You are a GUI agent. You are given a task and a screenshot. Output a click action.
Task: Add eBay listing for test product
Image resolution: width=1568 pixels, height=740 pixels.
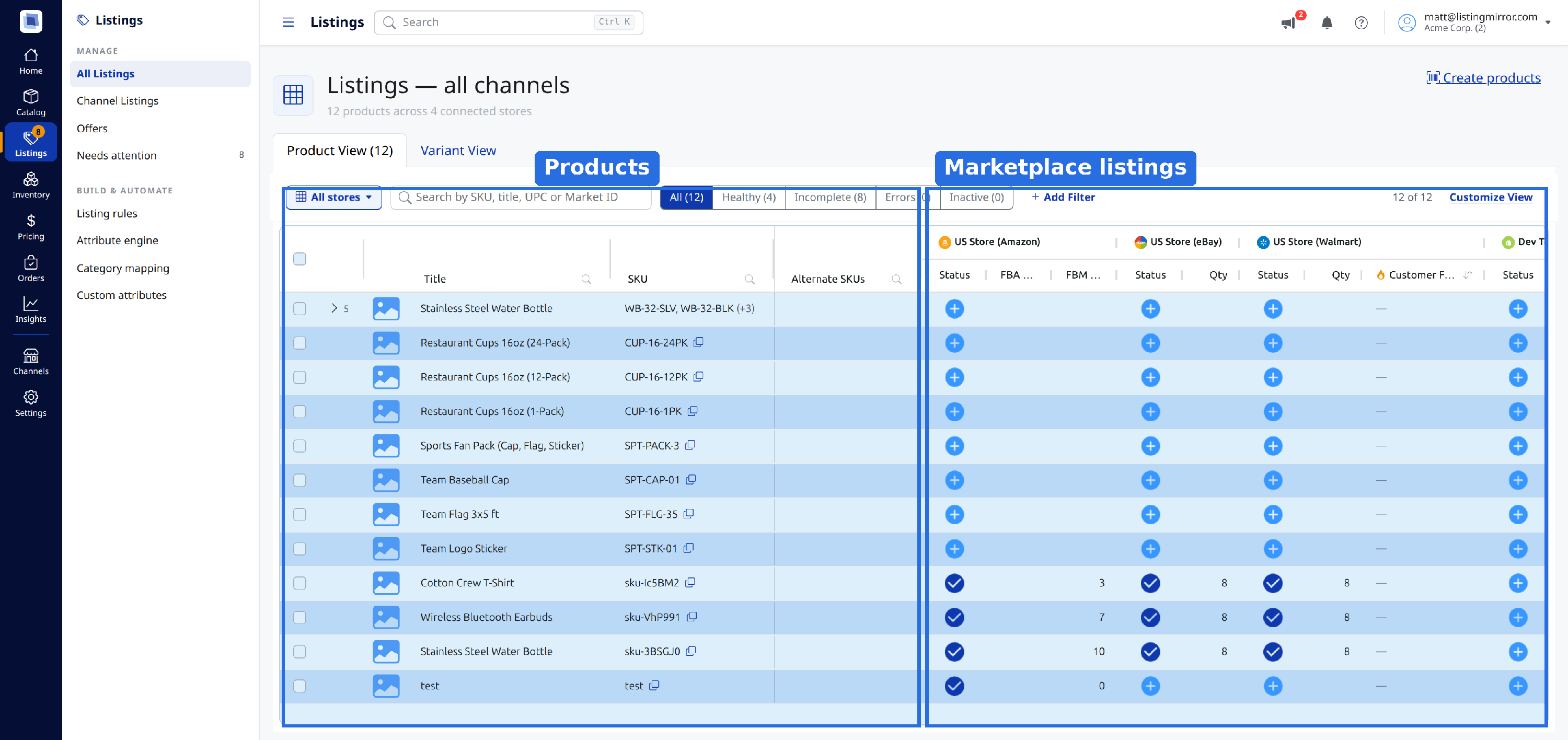tap(1150, 686)
